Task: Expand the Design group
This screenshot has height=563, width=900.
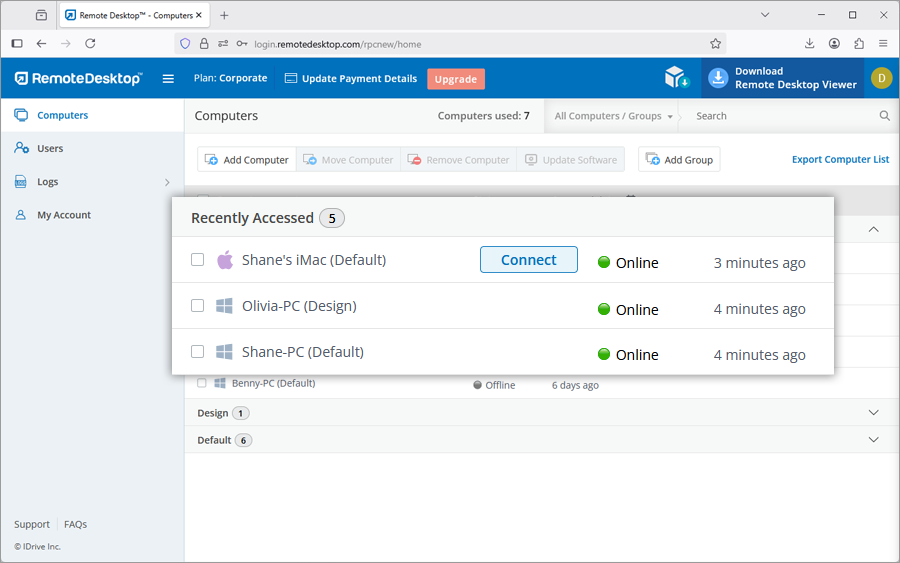Action: click(x=873, y=413)
